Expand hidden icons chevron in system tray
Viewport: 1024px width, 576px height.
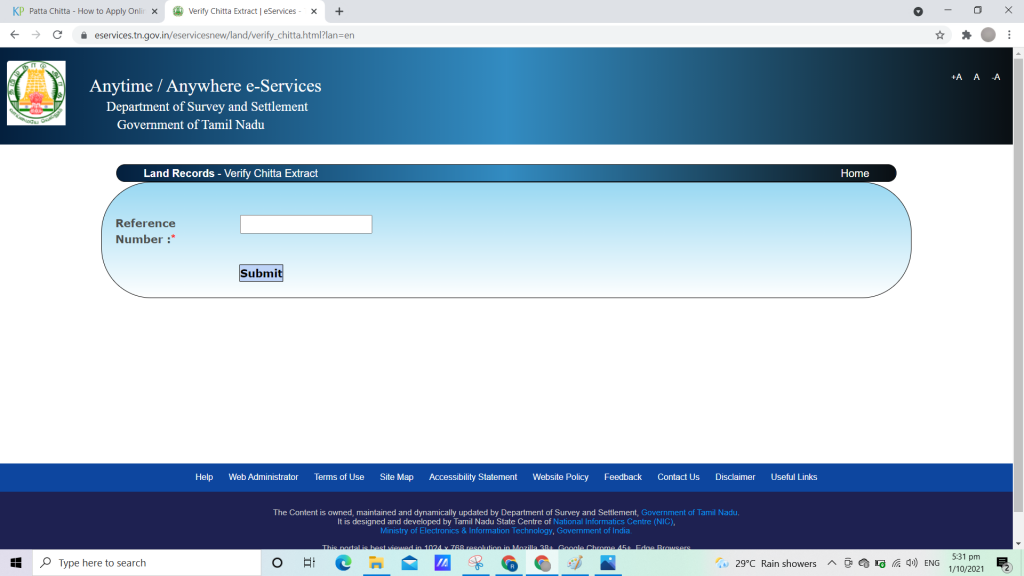(832, 562)
